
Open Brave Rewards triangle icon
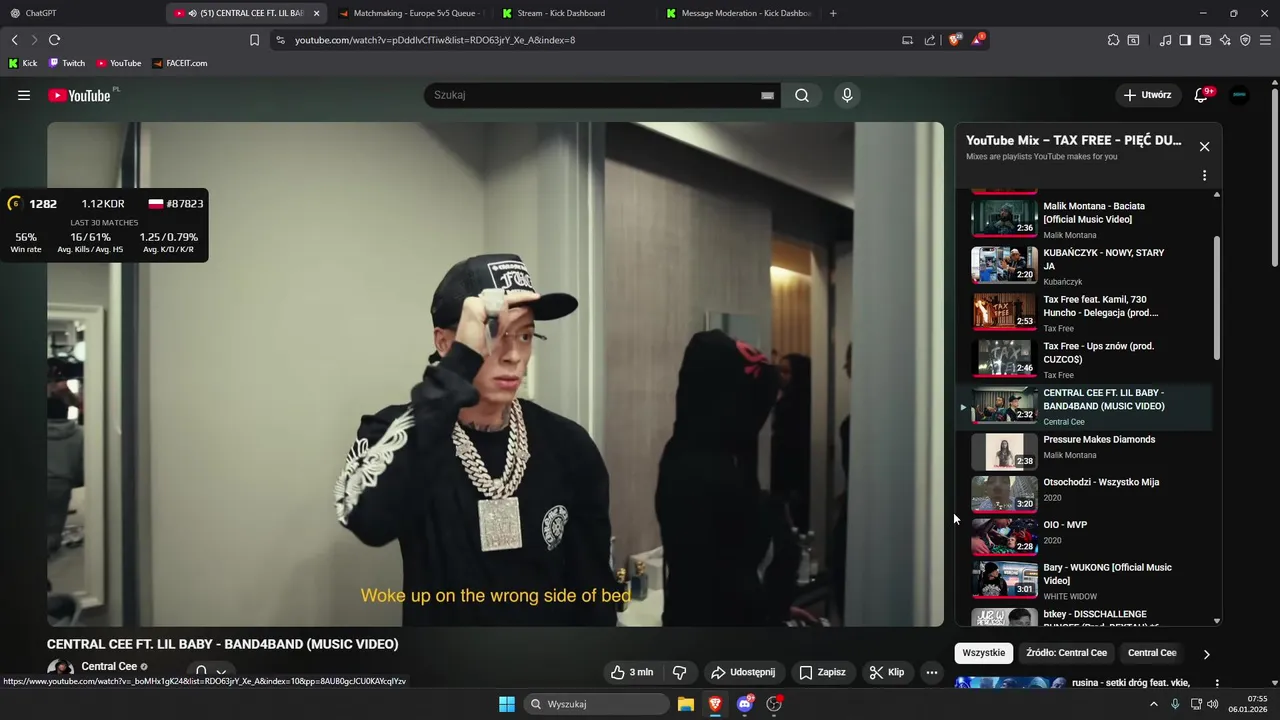[978, 40]
